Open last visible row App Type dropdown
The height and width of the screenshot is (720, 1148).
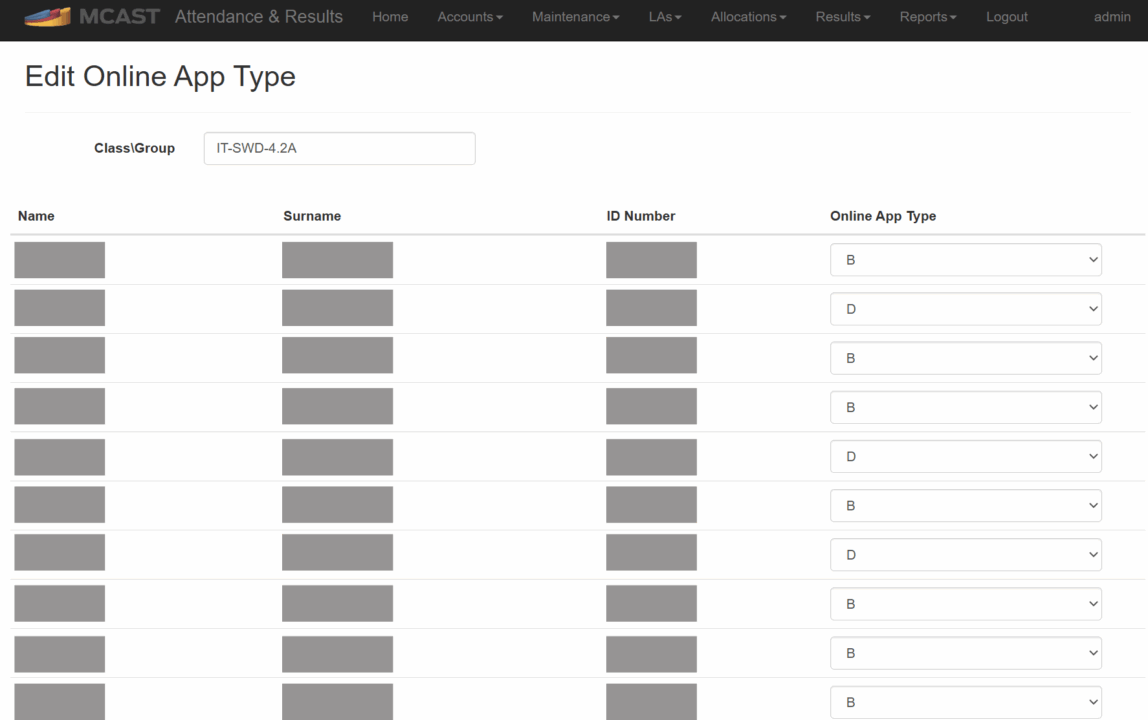(x=965, y=702)
